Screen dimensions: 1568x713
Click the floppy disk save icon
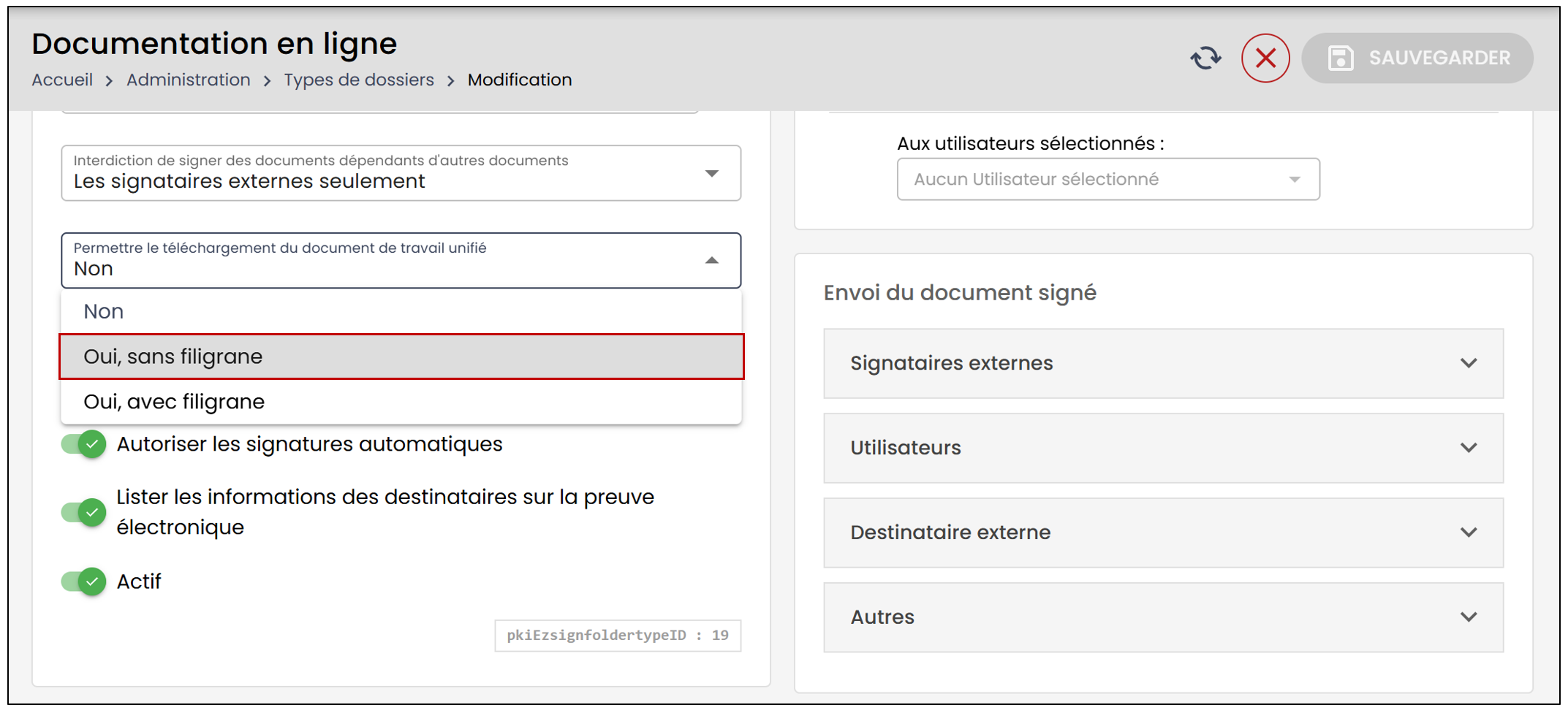pyautogui.click(x=1341, y=58)
